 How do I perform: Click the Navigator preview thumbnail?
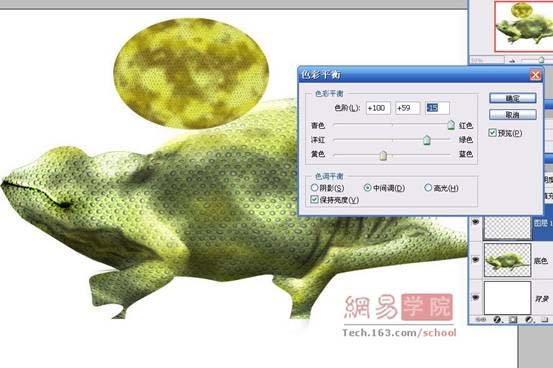click(x=523, y=26)
